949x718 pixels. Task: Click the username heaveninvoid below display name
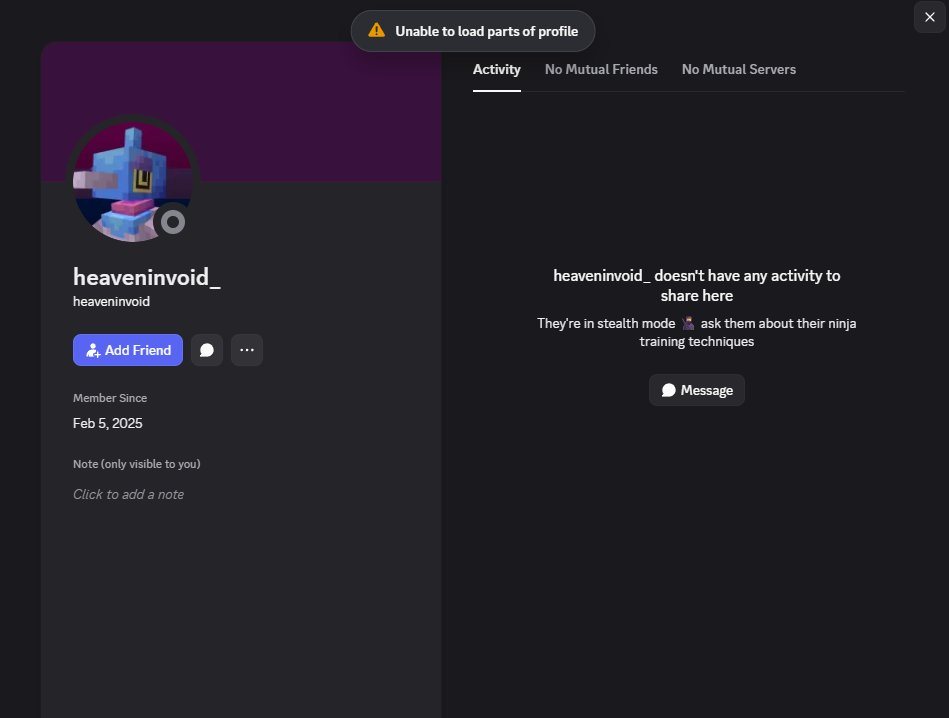coord(111,301)
